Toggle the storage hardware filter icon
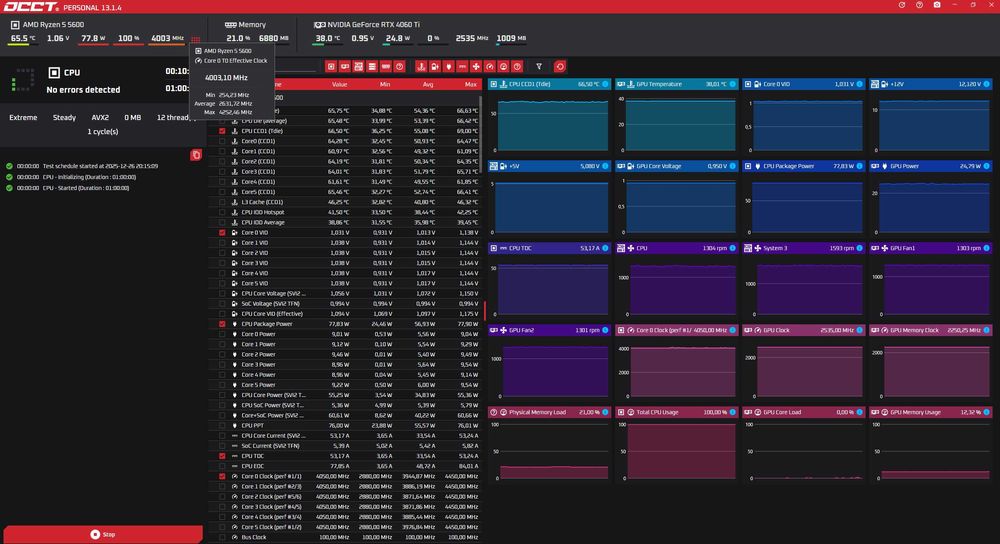The height and width of the screenshot is (544, 1000). tap(372, 66)
